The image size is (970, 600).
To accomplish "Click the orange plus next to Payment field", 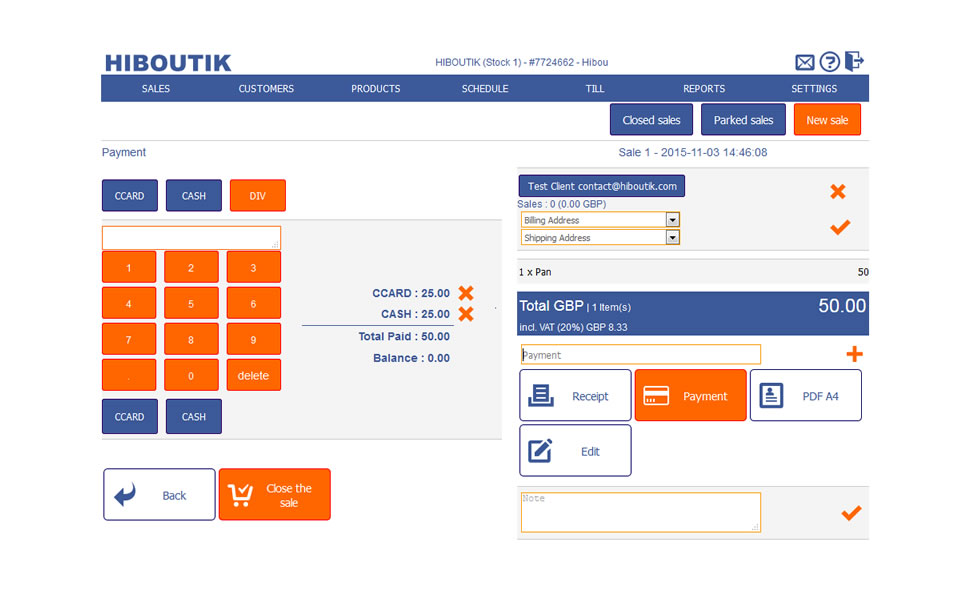I will pos(854,354).
